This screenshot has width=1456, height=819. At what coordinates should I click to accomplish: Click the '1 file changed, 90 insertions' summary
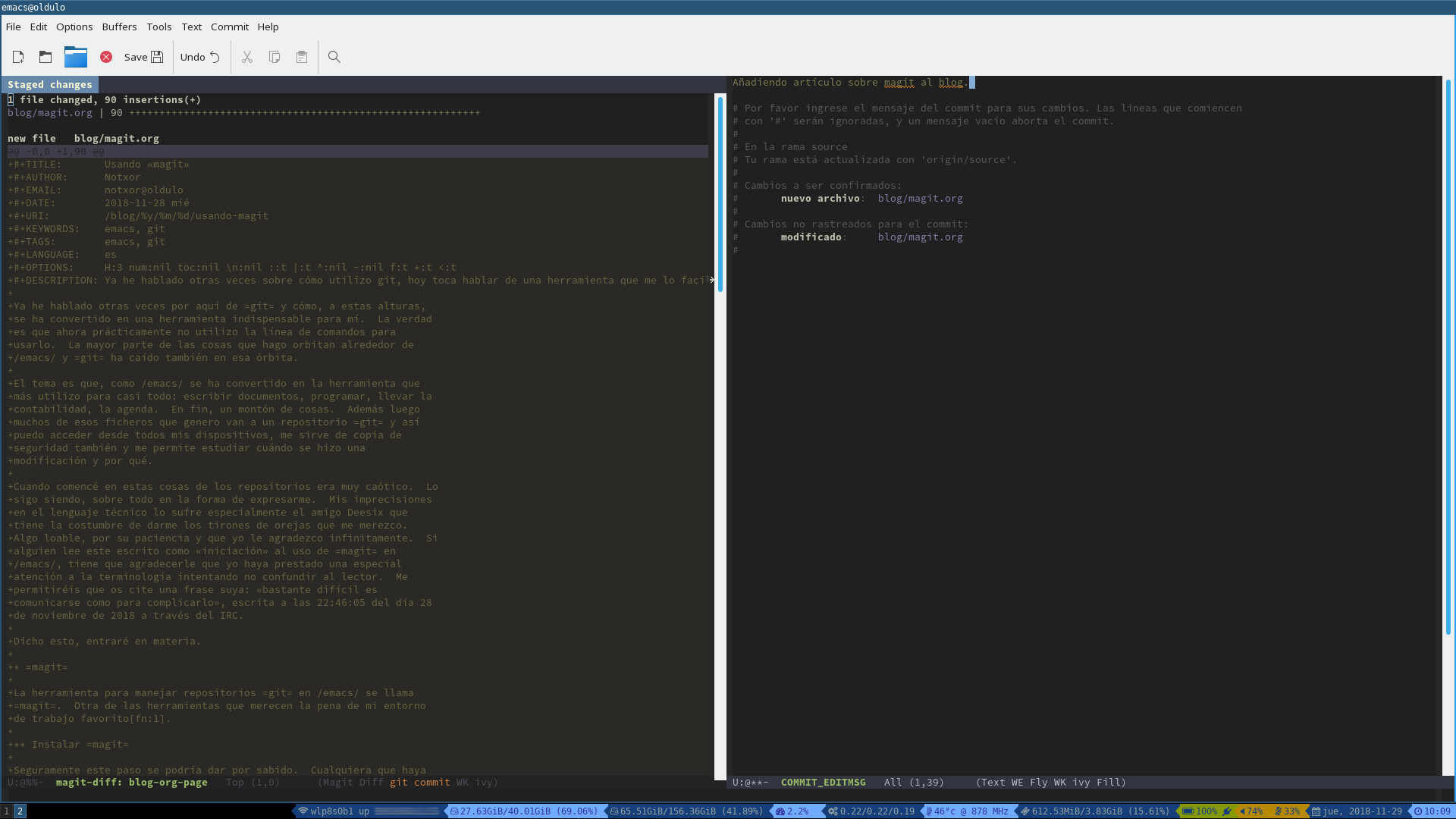tap(105, 100)
